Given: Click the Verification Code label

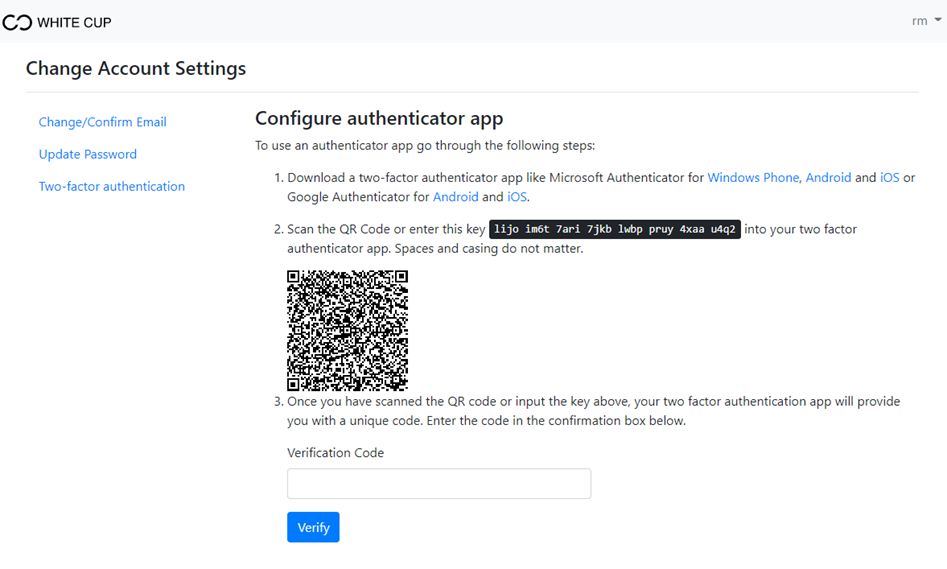Looking at the screenshot, I should 335,453.
